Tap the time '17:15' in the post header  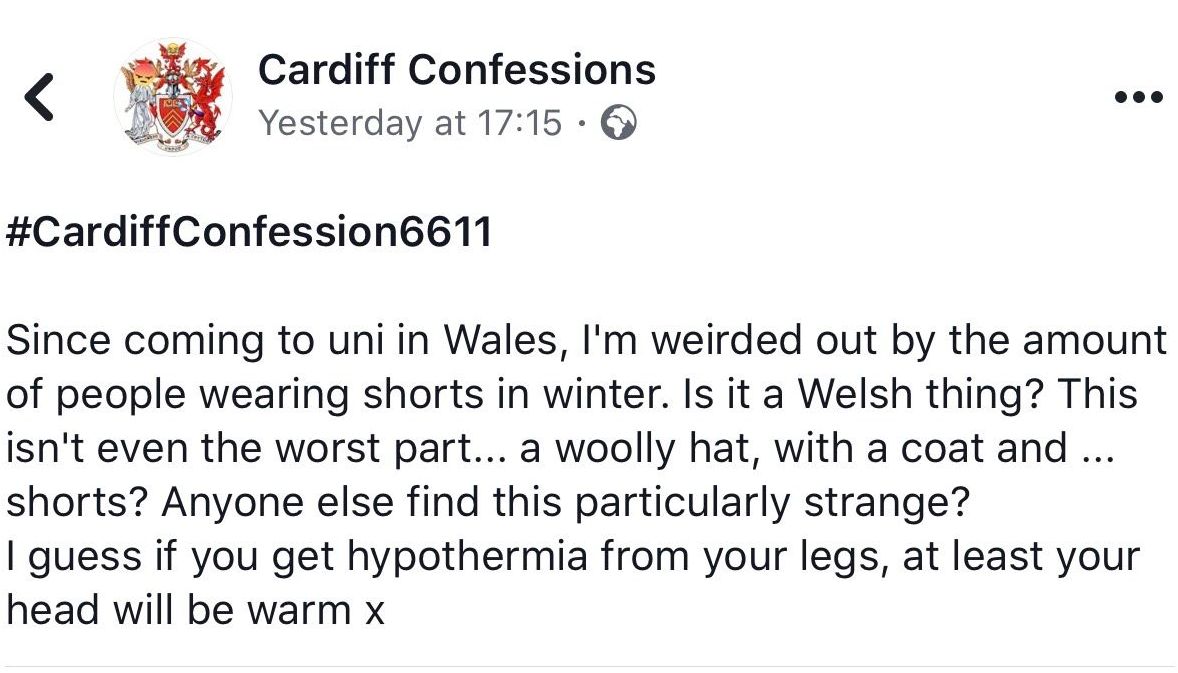click(x=519, y=123)
